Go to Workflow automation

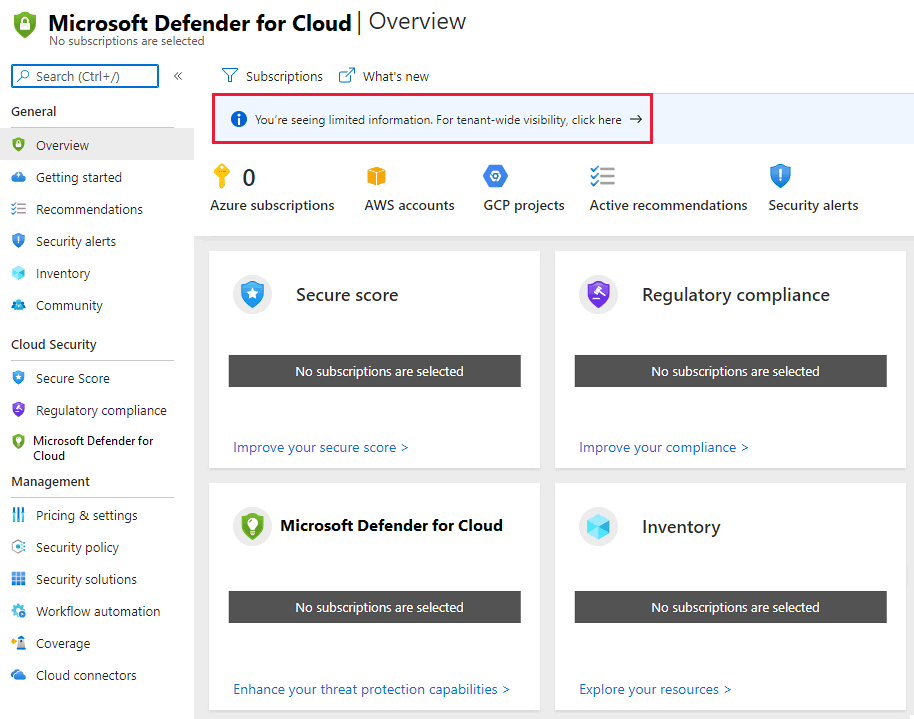tap(97, 611)
